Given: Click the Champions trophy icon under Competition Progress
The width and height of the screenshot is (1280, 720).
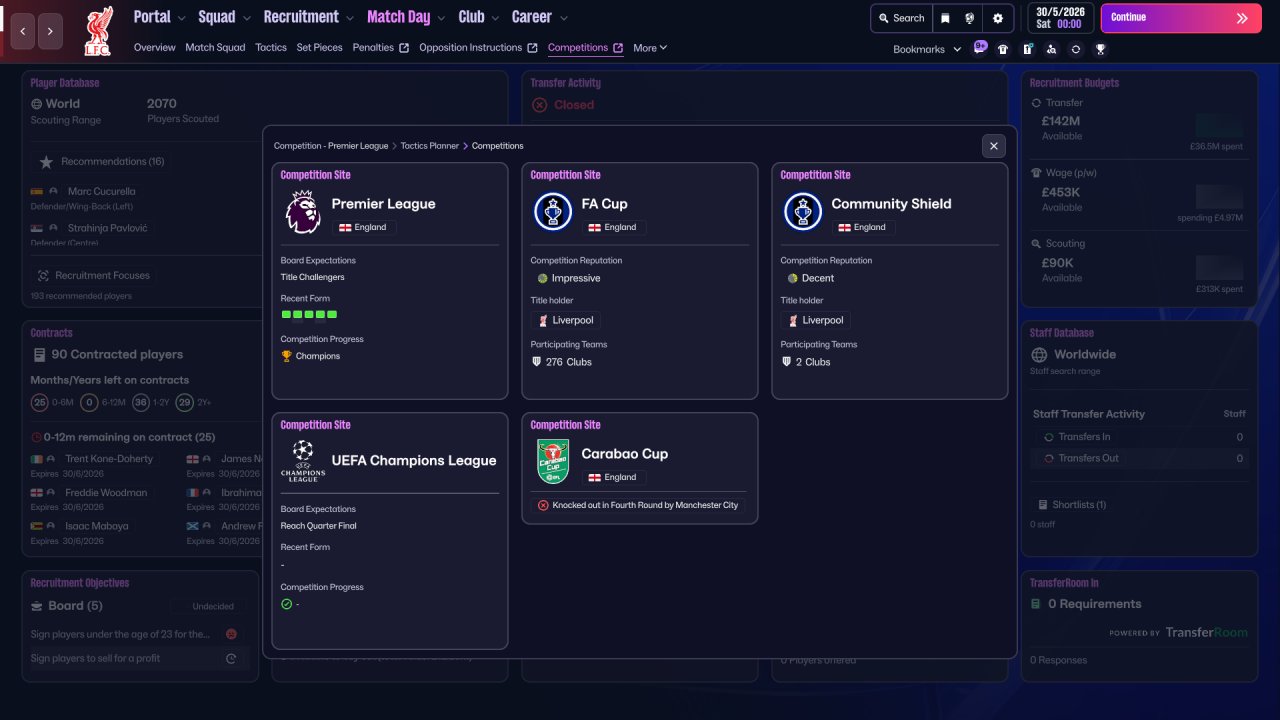Looking at the screenshot, I should 287,356.
